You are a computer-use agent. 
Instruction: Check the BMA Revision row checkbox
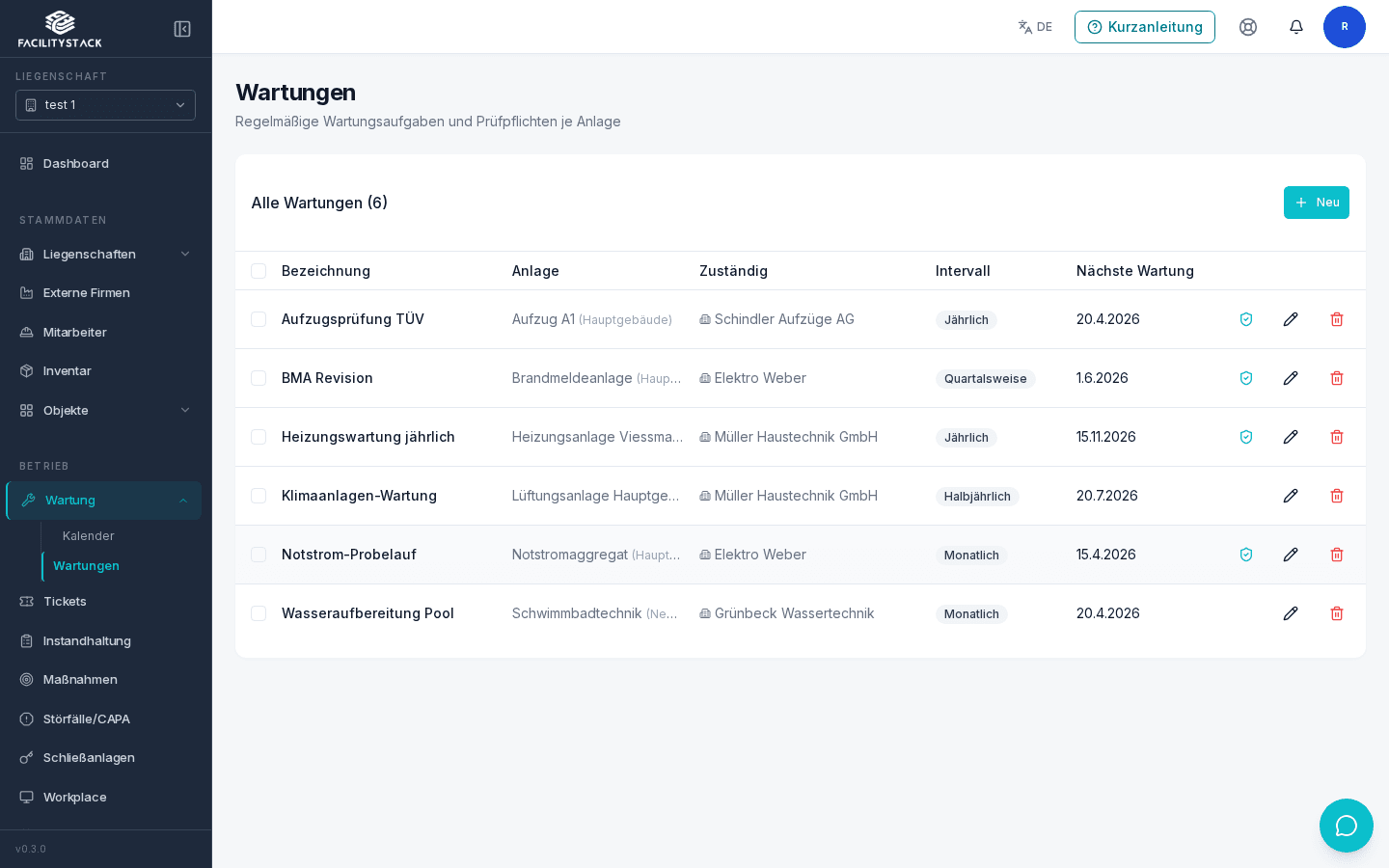coord(259,378)
